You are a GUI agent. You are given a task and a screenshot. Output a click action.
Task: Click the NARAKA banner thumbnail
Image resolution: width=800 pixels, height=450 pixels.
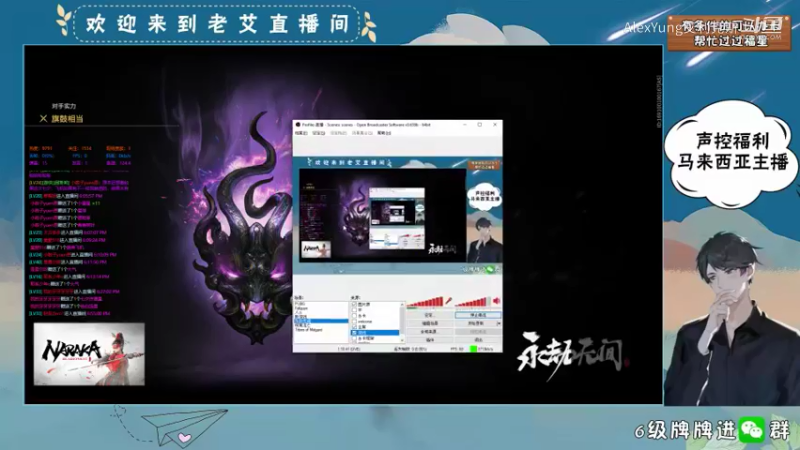(89, 354)
